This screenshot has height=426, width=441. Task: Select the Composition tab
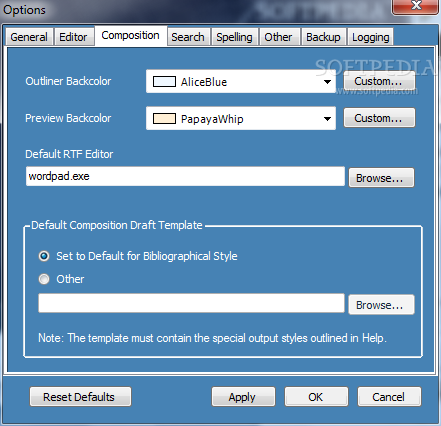coord(130,36)
